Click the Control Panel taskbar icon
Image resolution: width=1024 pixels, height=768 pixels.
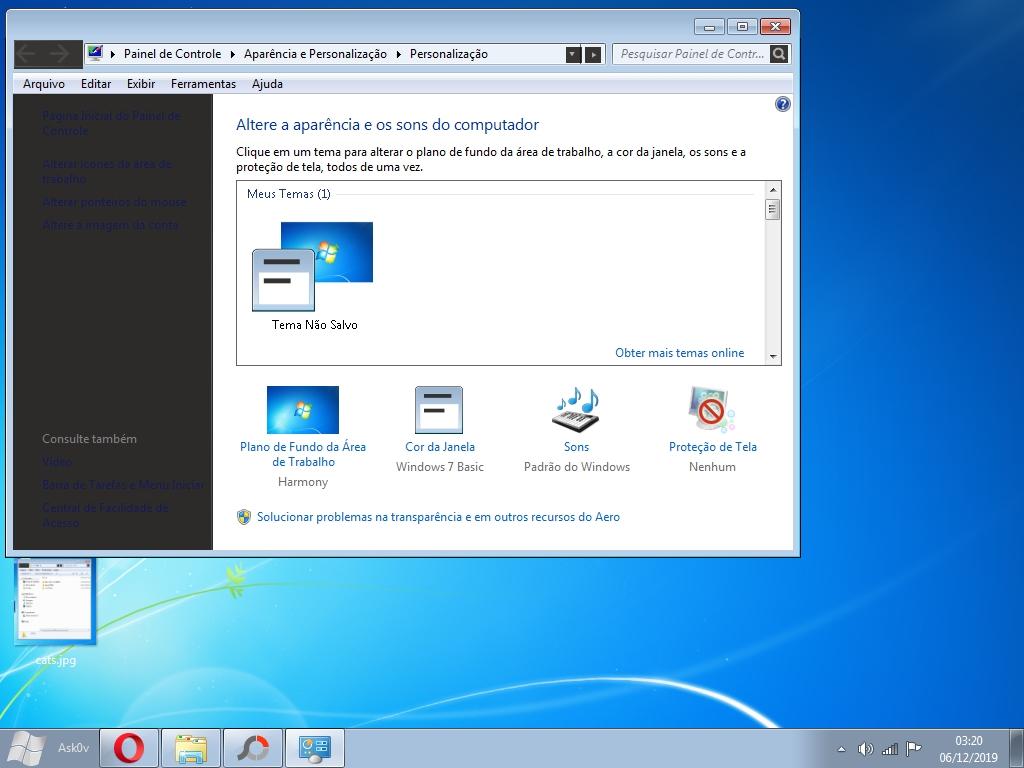coord(315,748)
